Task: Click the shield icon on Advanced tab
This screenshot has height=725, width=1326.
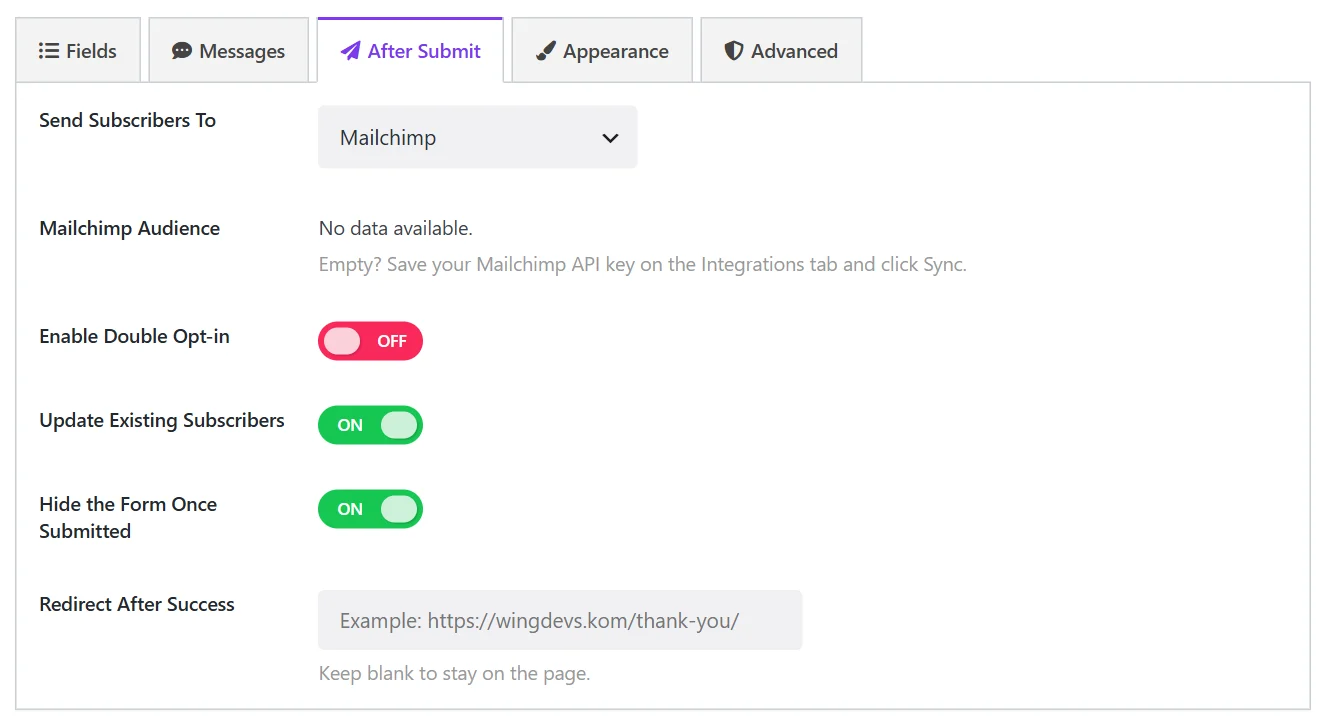Action: (x=734, y=51)
